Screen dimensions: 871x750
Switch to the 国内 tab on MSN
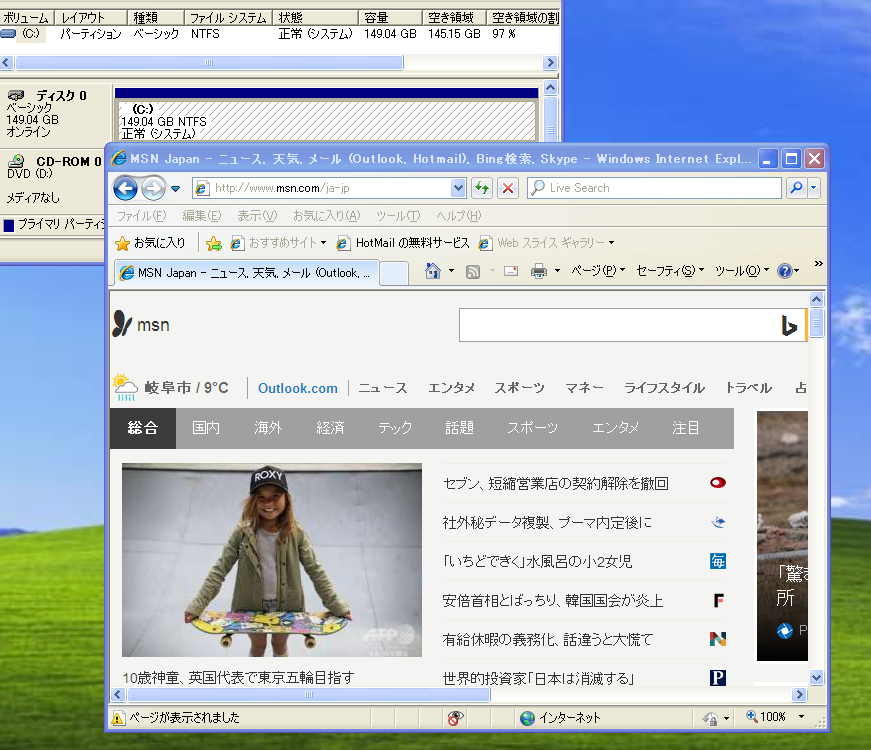click(205, 428)
